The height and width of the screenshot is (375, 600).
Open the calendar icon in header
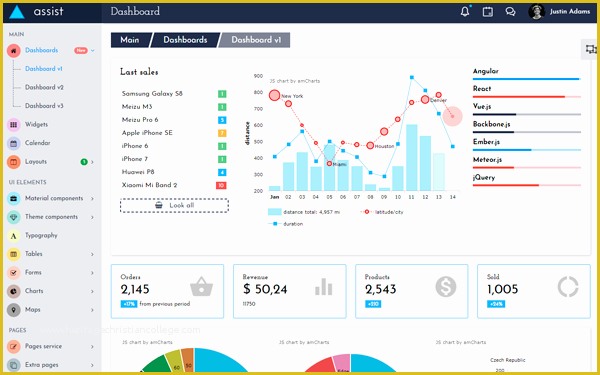coord(488,11)
